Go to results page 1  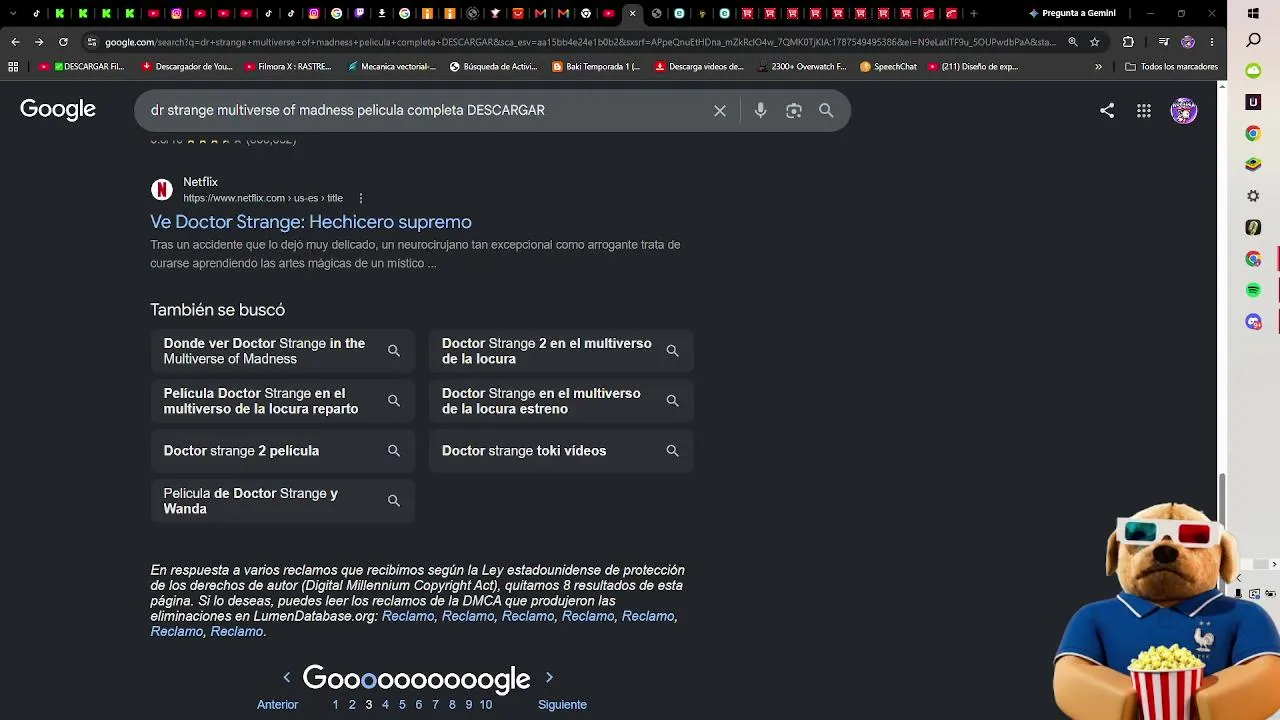click(x=336, y=705)
